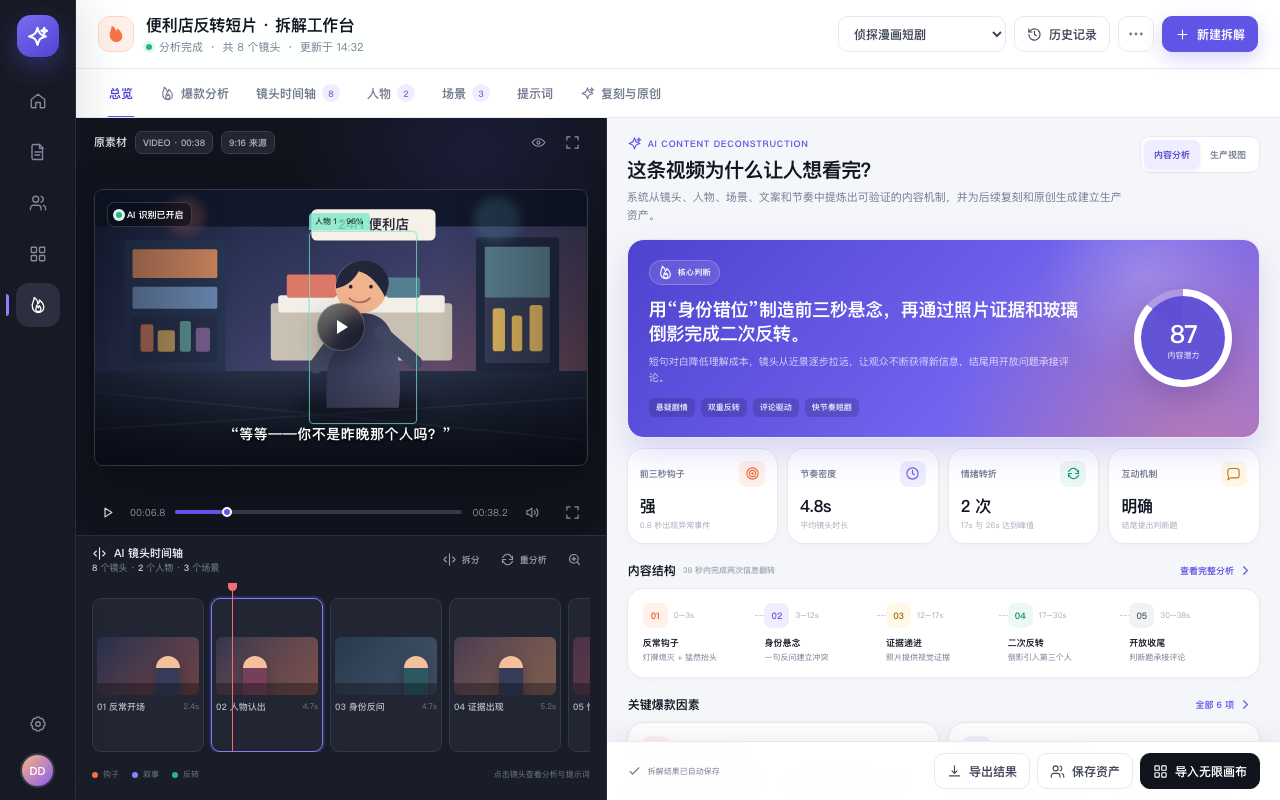The width and height of the screenshot is (1280, 800).
Task: Click the 导出结果 button
Action: point(982,771)
